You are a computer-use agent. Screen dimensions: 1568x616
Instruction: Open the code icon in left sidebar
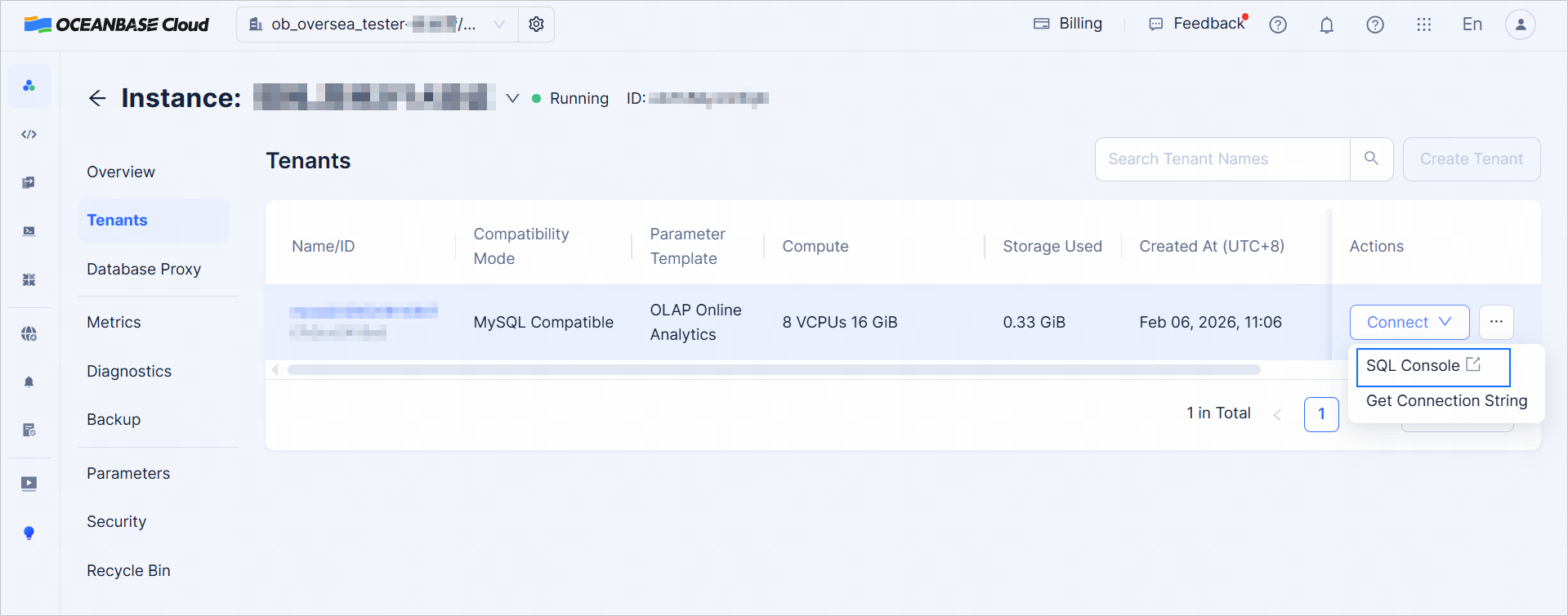tap(29, 135)
